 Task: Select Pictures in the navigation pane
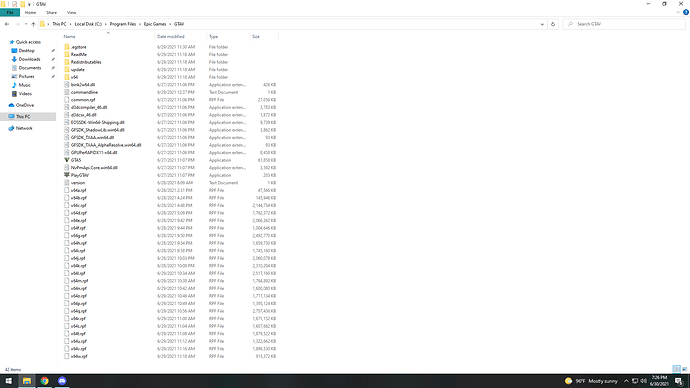pos(26,77)
